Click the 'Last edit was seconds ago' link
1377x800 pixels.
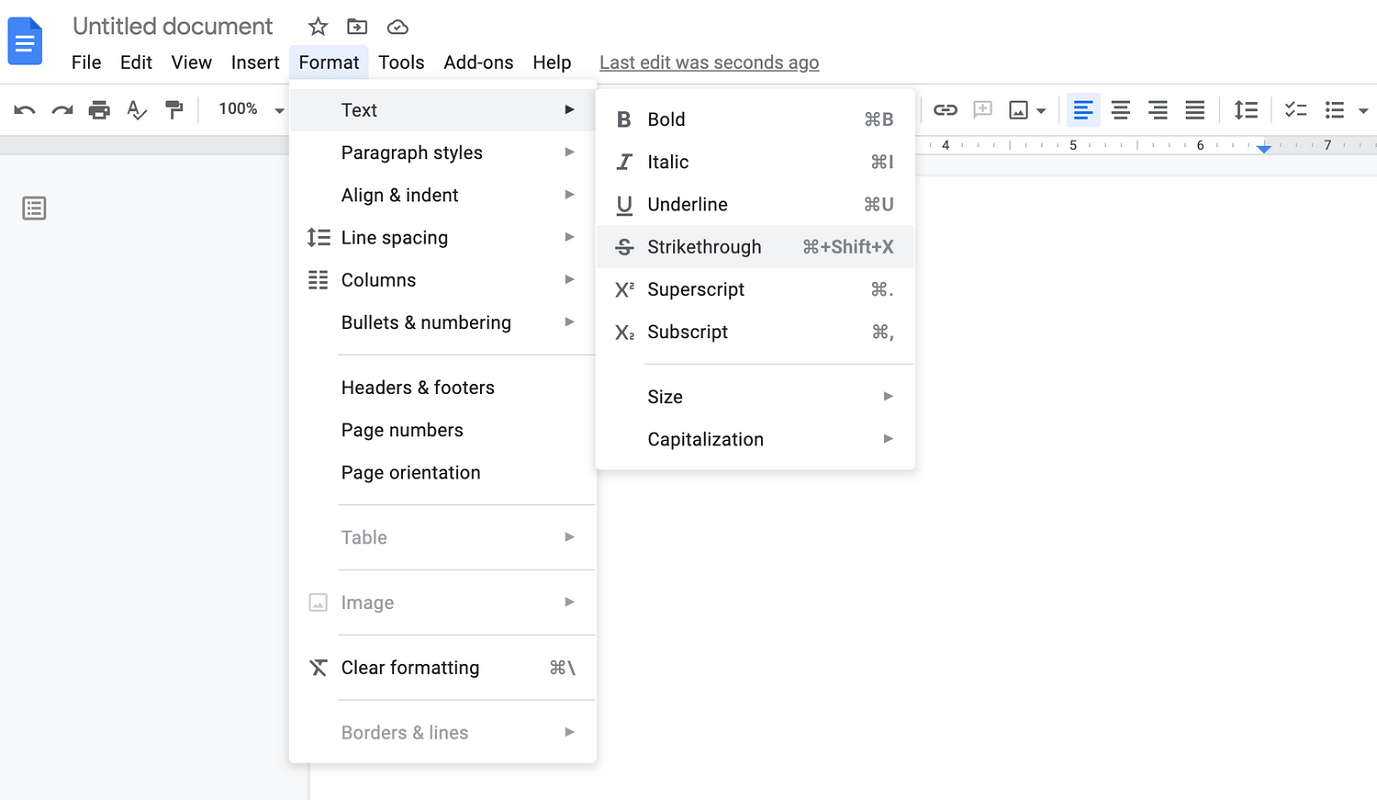[709, 62]
